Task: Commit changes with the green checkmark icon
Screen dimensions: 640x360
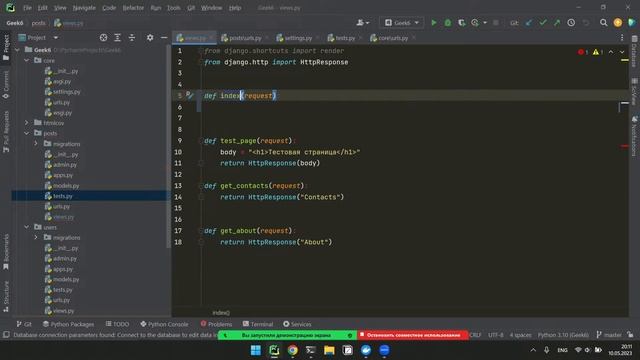Action: click(543, 23)
